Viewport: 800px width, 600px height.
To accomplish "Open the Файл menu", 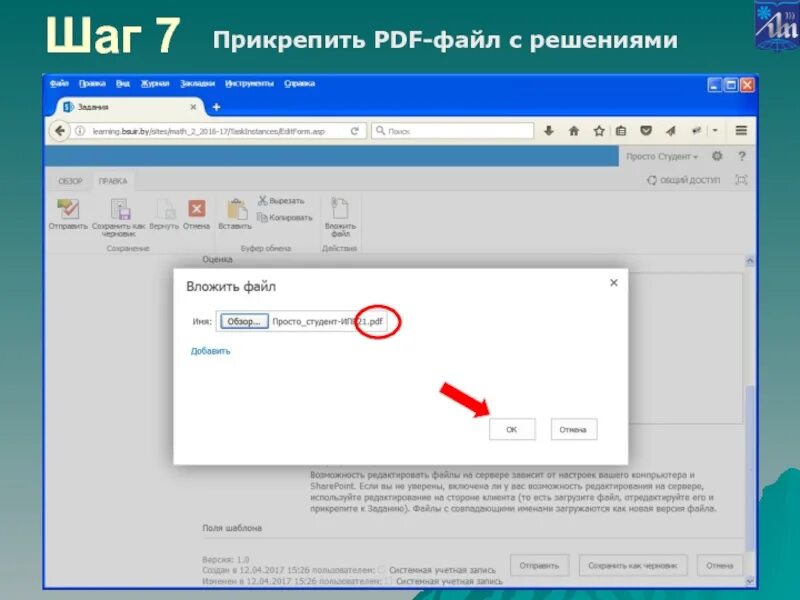I will [59, 83].
